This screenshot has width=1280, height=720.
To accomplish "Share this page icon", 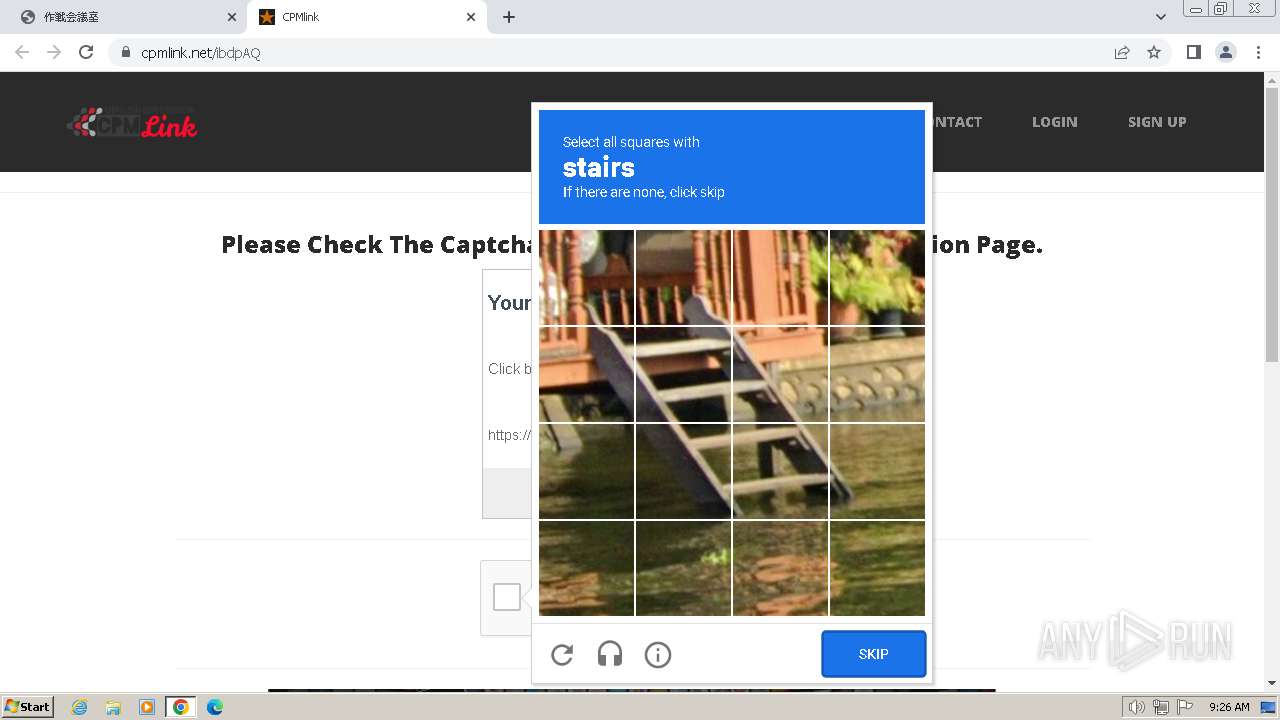I will click(x=1122, y=52).
